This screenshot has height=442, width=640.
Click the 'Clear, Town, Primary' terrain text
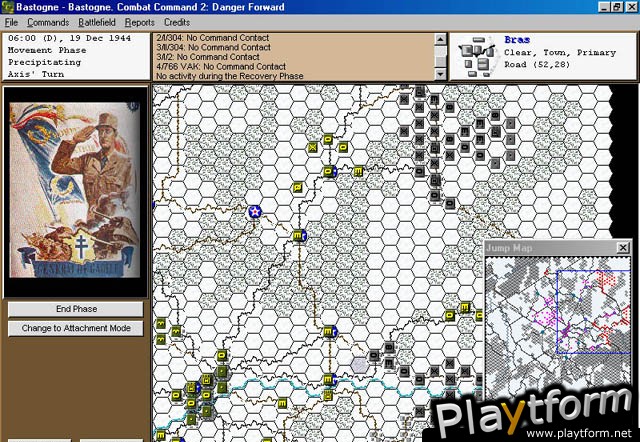[x=560, y=53]
